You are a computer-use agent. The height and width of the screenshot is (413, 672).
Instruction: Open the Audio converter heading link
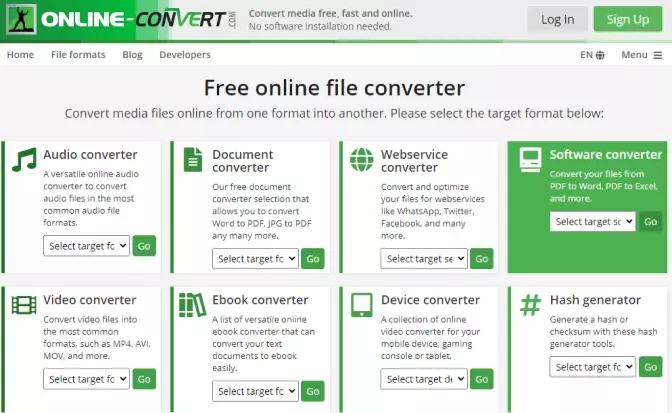tap(90, 155)
